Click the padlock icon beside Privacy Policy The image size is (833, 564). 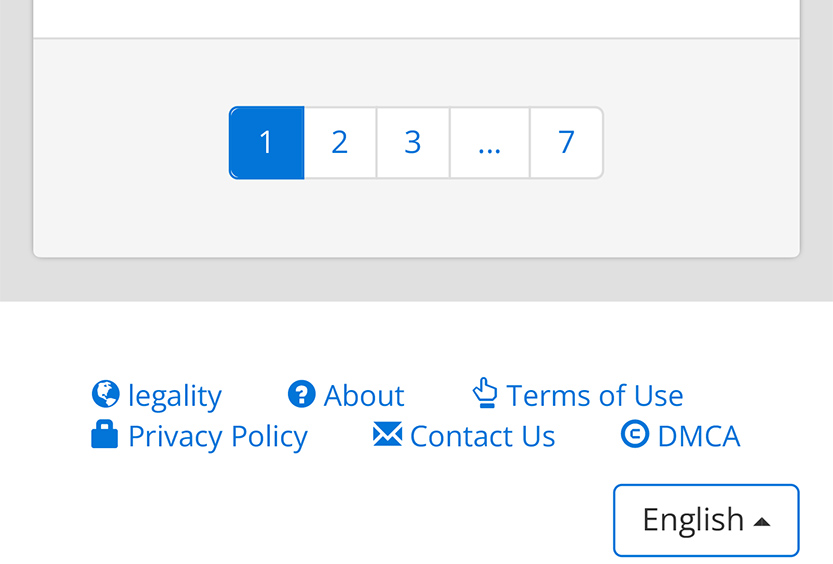coord(104,435)
